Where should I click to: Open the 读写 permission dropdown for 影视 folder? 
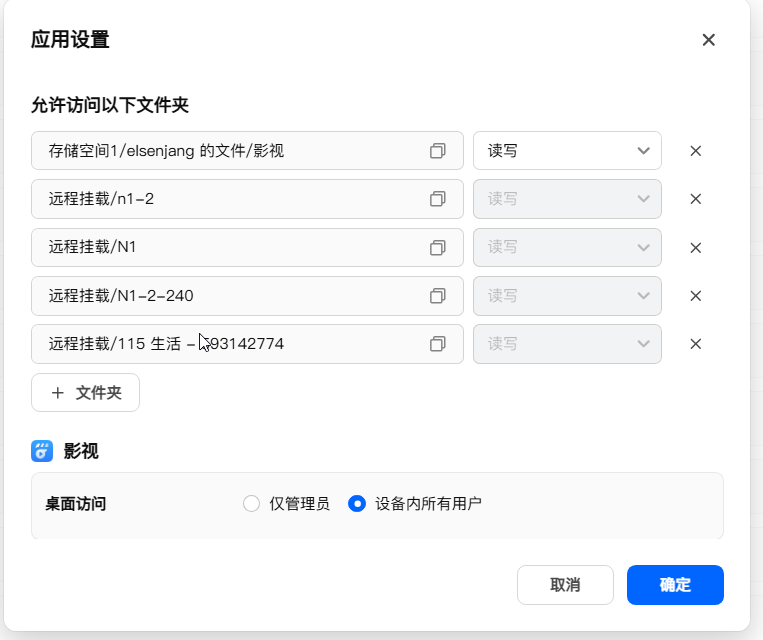coord(567,151)
